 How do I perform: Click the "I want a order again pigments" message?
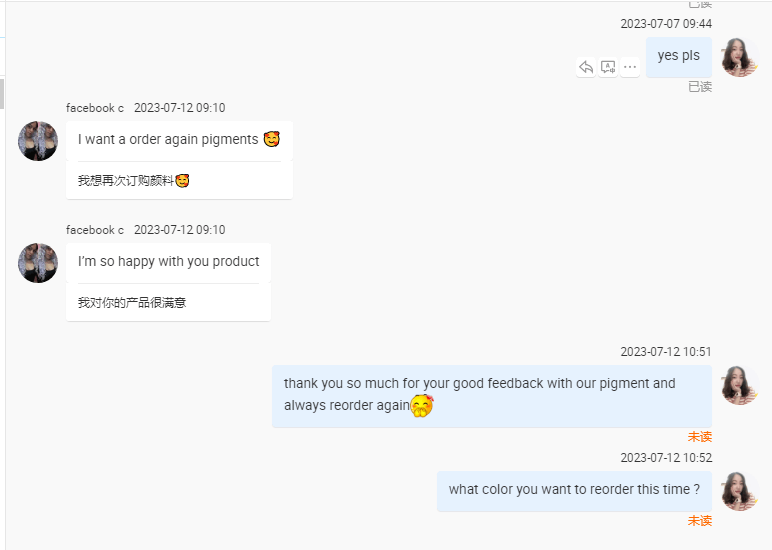[x=168, y=140]
